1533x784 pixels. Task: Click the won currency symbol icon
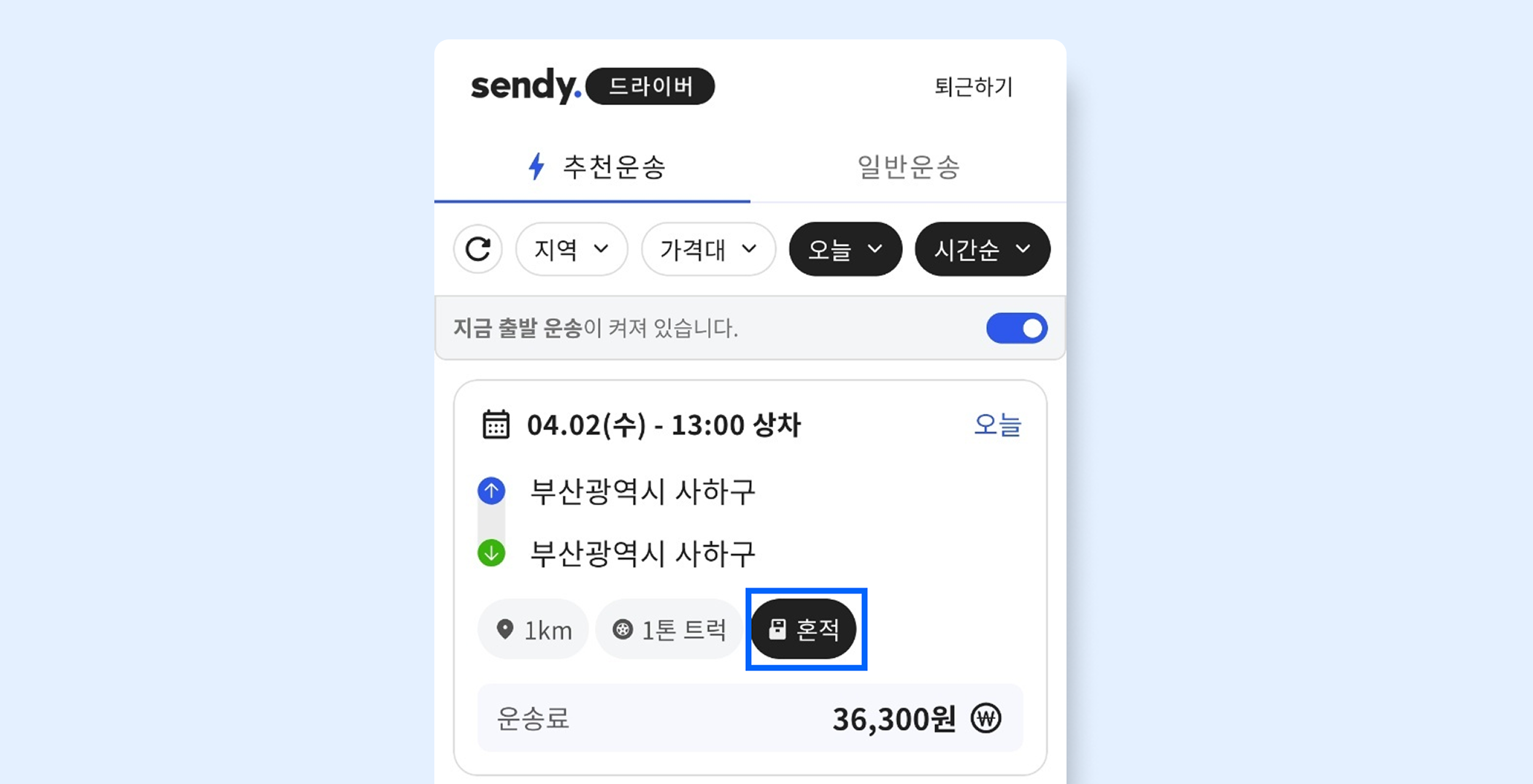coord(985,718)
